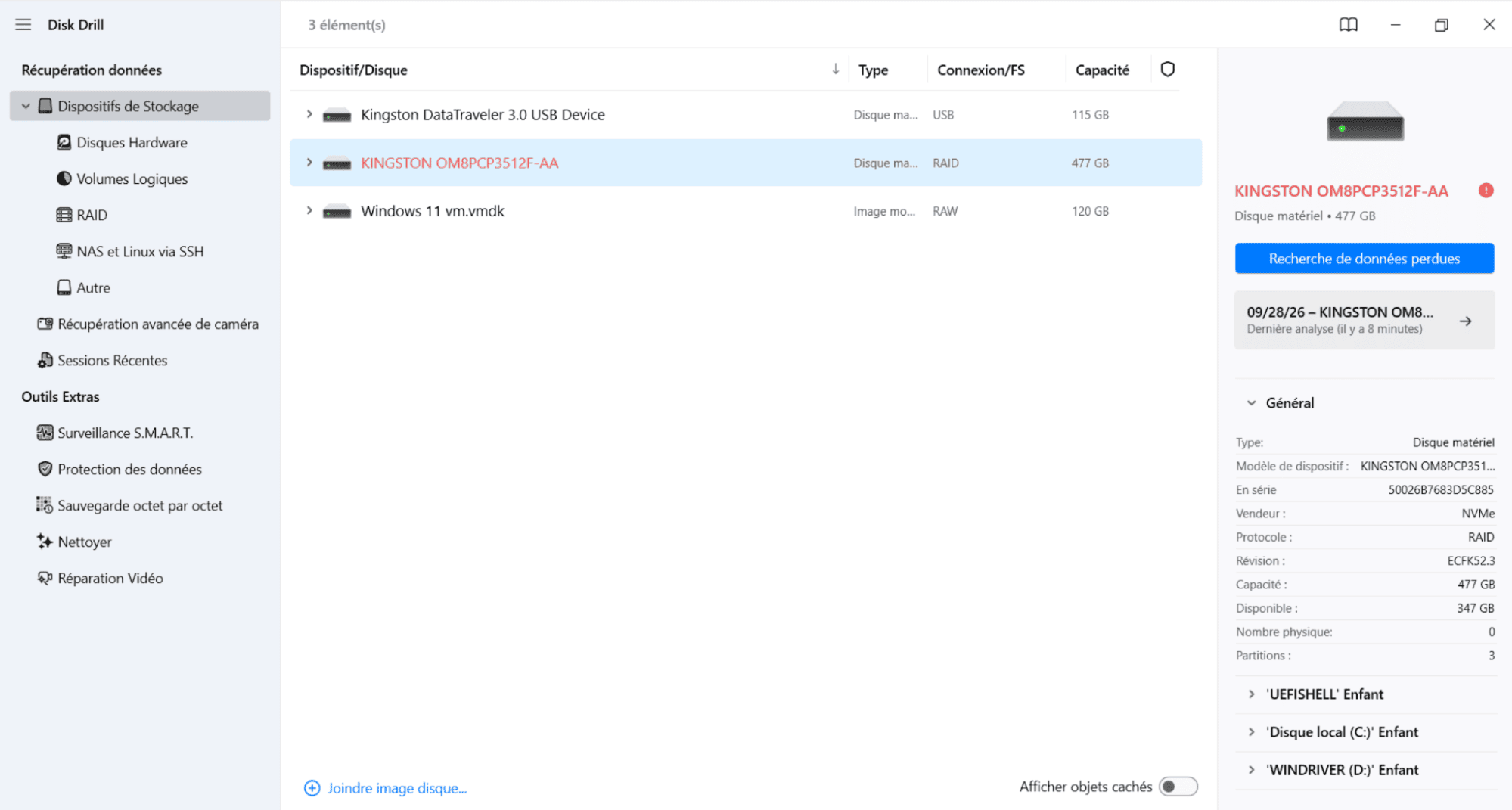1512x810 pixels.
Task: Click the shield column header icon
Action: click(1167, 70)
